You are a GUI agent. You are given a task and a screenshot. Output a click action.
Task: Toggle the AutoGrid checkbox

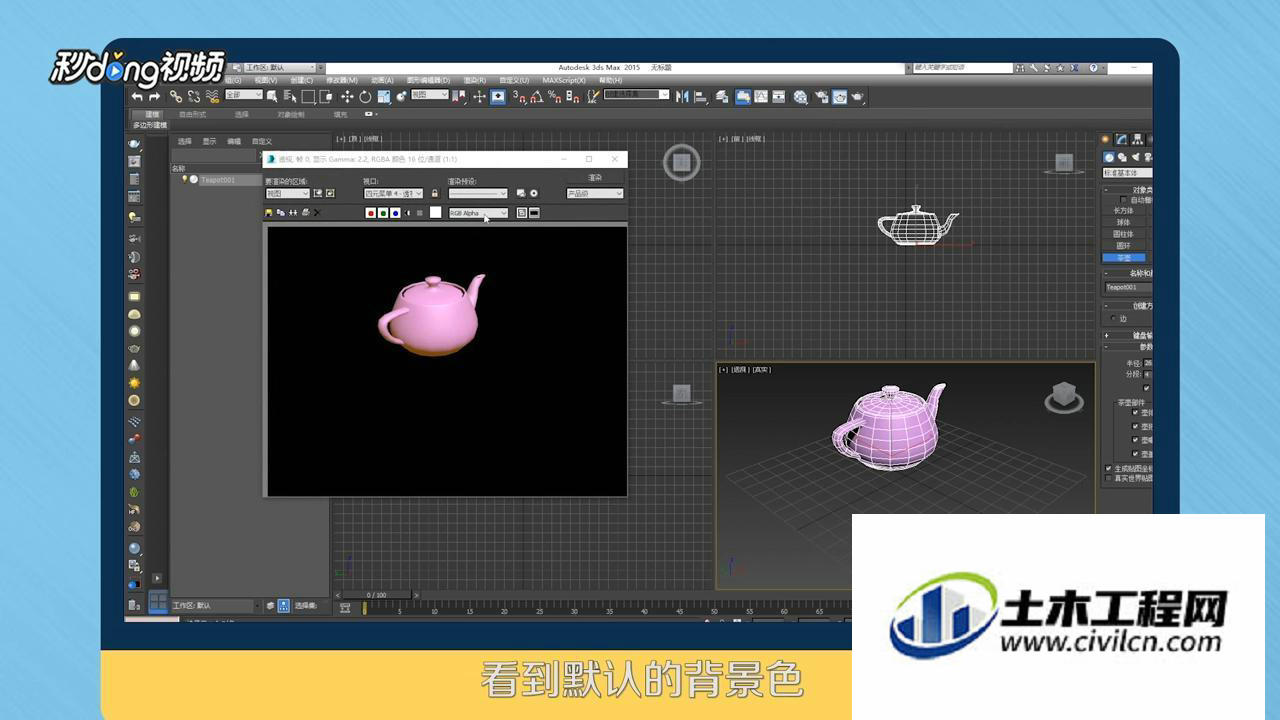[1123, 200]
